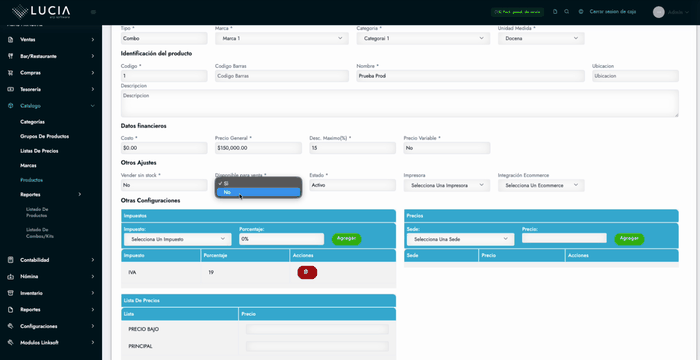The width and height of the screenshot is (700, 360).
Task: Open Selecciona Una Impresora dropdown
Action: 447,185
